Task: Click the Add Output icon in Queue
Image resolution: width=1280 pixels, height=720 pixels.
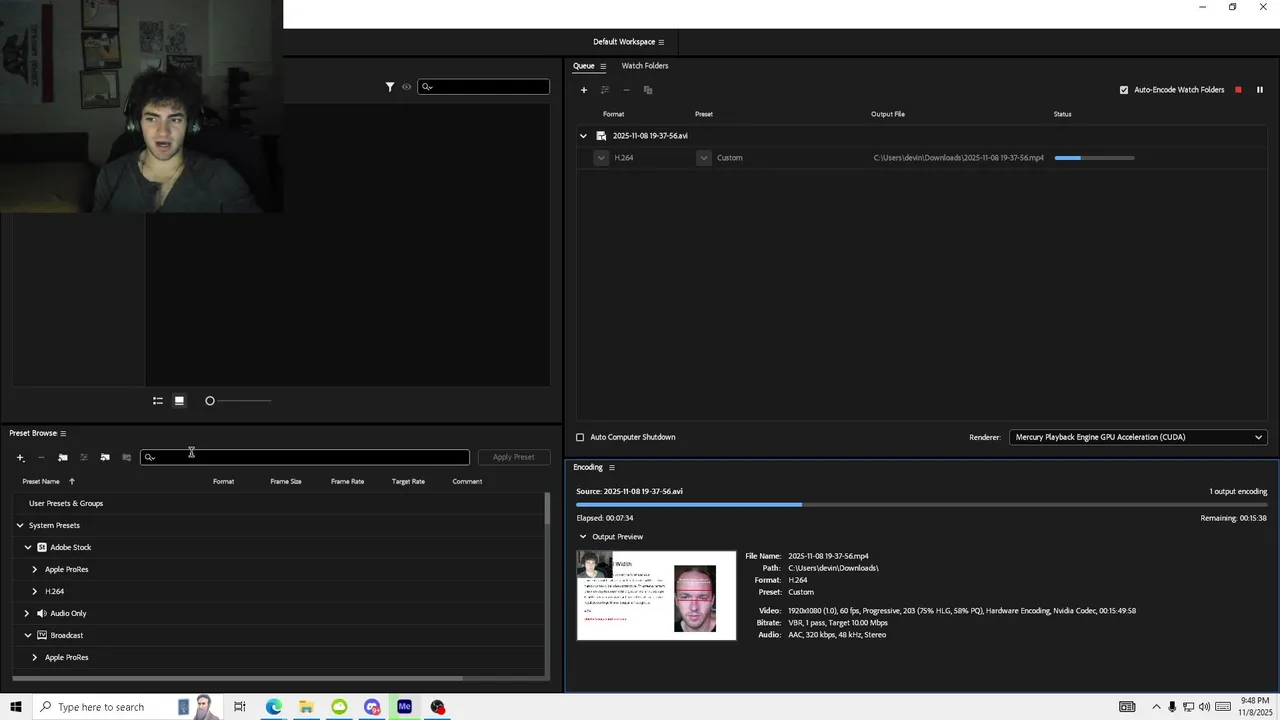Action: click(x=605, y=90)
